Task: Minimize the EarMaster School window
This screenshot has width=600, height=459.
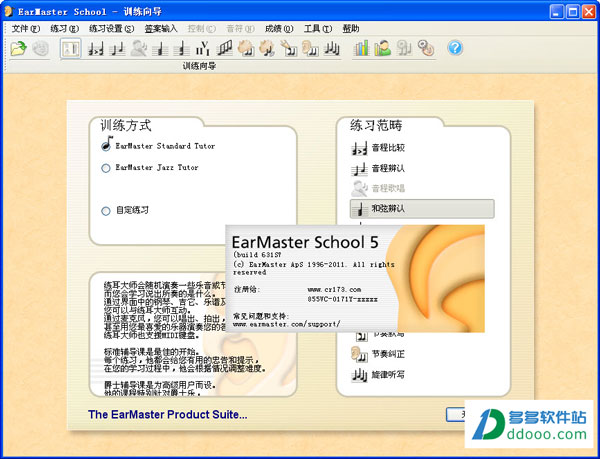Action: click(x=557, y=12)
